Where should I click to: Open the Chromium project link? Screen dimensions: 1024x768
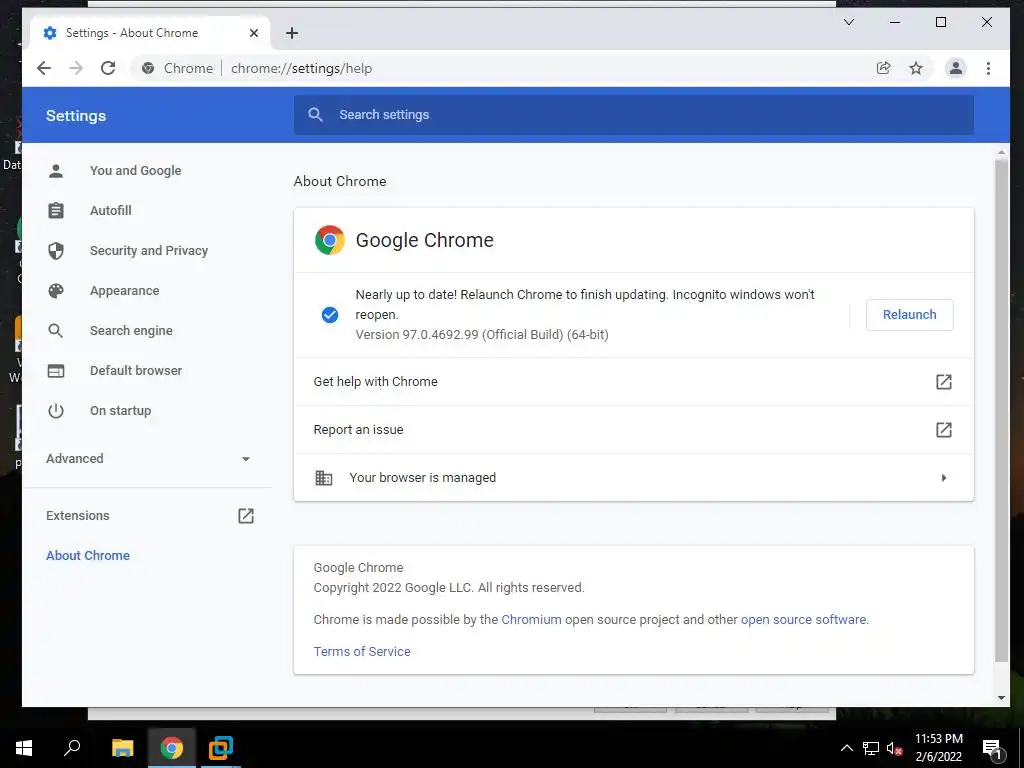pos(532,620)
